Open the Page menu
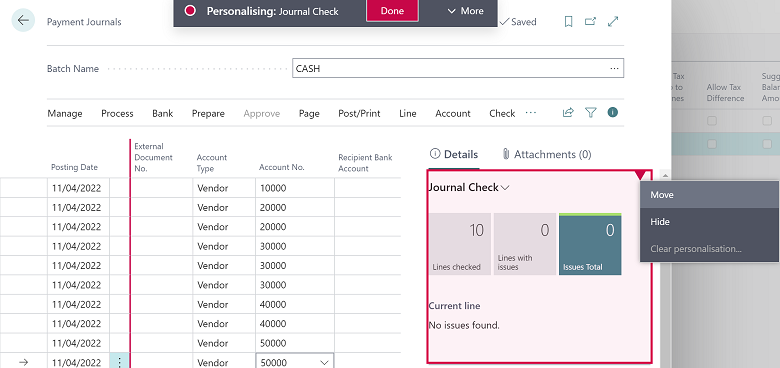Viewport: 780px width, 368px height. [309, 113]
